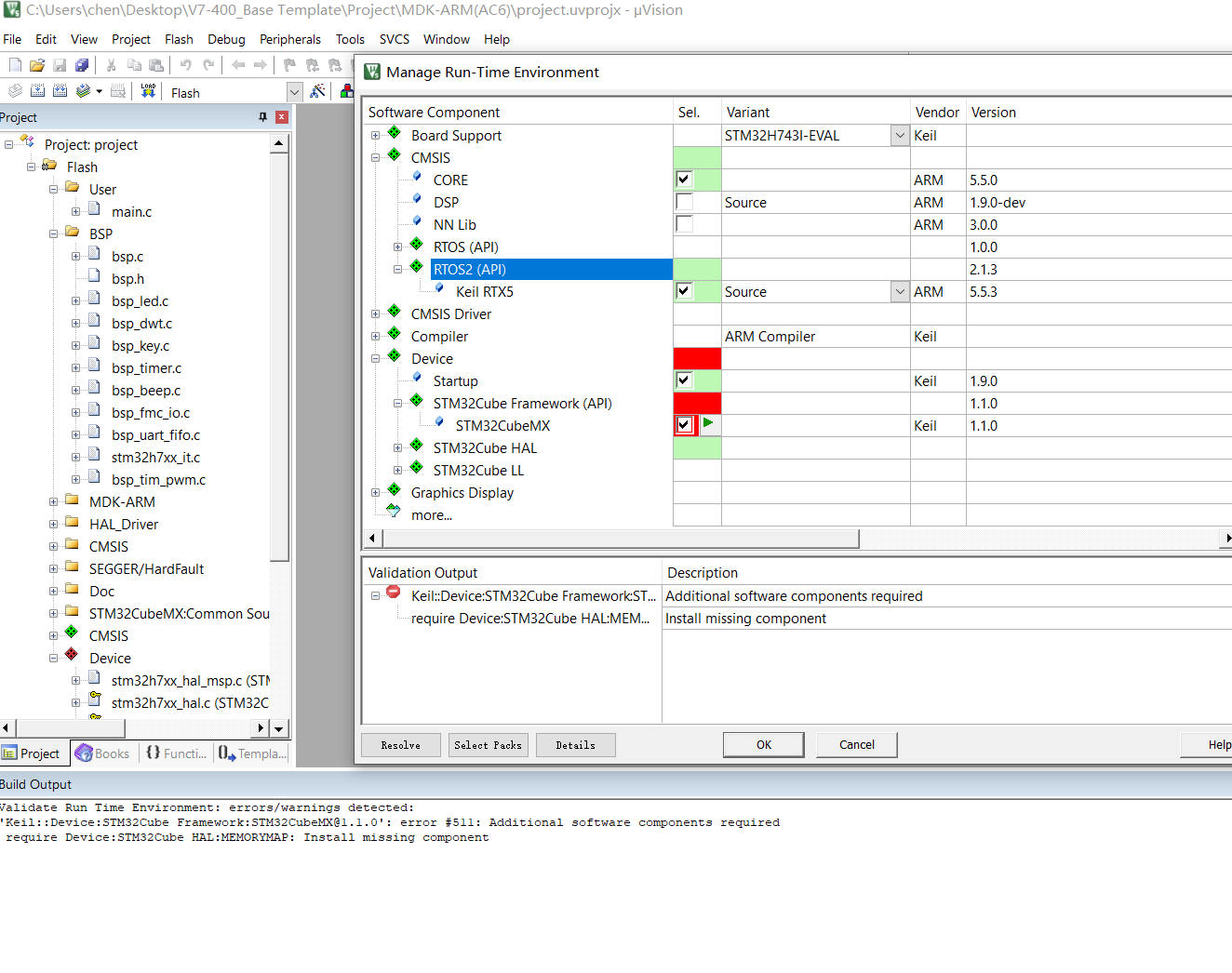The width and height of the screenshot is (1232, 973).
Task: Toggle the Device Startup checkbox
Action: coord(684,380)
